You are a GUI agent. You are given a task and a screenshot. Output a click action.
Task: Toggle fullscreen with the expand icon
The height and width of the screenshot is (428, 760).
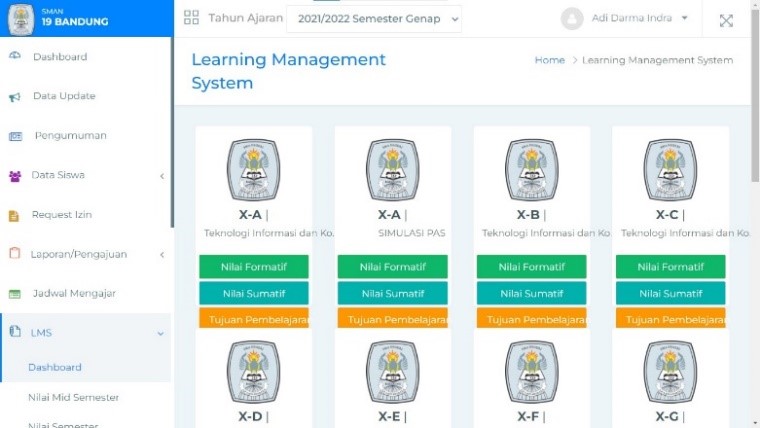[726, 20]
